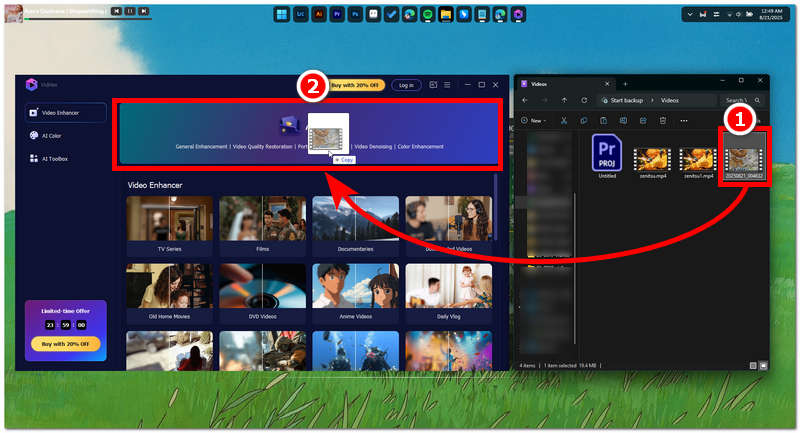This screenshot has height=433, width=800.
Task: Select the zenitsu1.mp4 video file
Action: (x=698, y=163)
